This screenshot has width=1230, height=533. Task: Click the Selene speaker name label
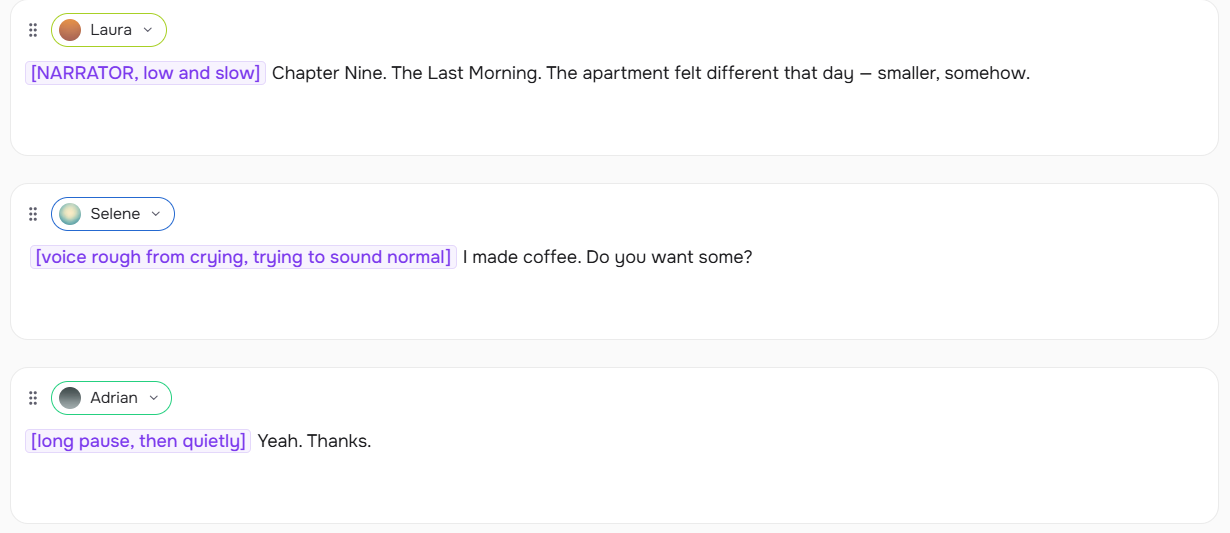tap(115, 214)
